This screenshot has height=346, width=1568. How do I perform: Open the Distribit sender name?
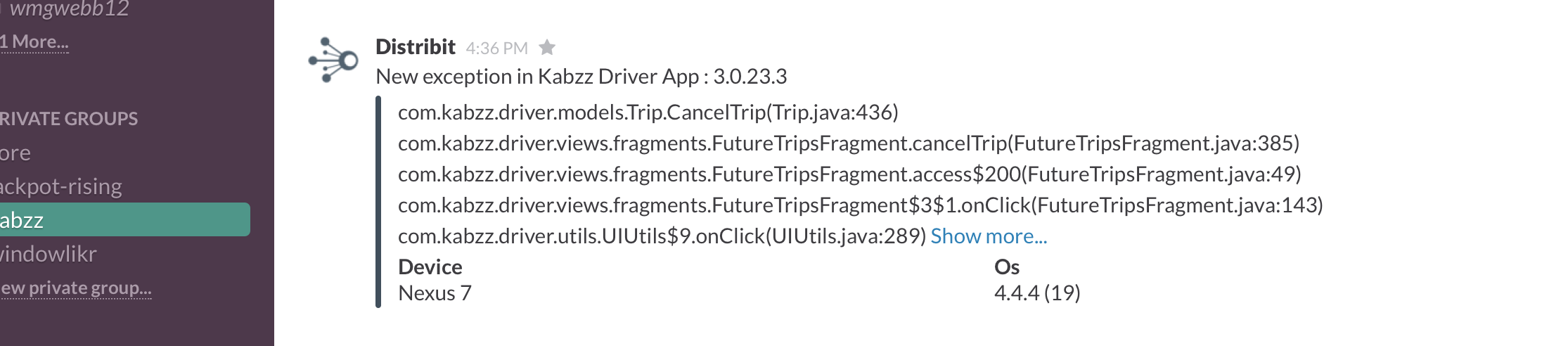coord(416,46)
